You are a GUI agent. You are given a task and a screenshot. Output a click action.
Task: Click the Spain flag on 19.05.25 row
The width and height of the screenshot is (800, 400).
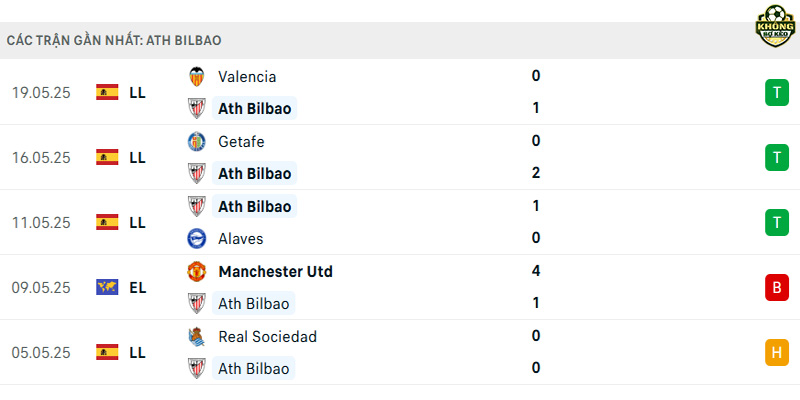coord(107,92)
